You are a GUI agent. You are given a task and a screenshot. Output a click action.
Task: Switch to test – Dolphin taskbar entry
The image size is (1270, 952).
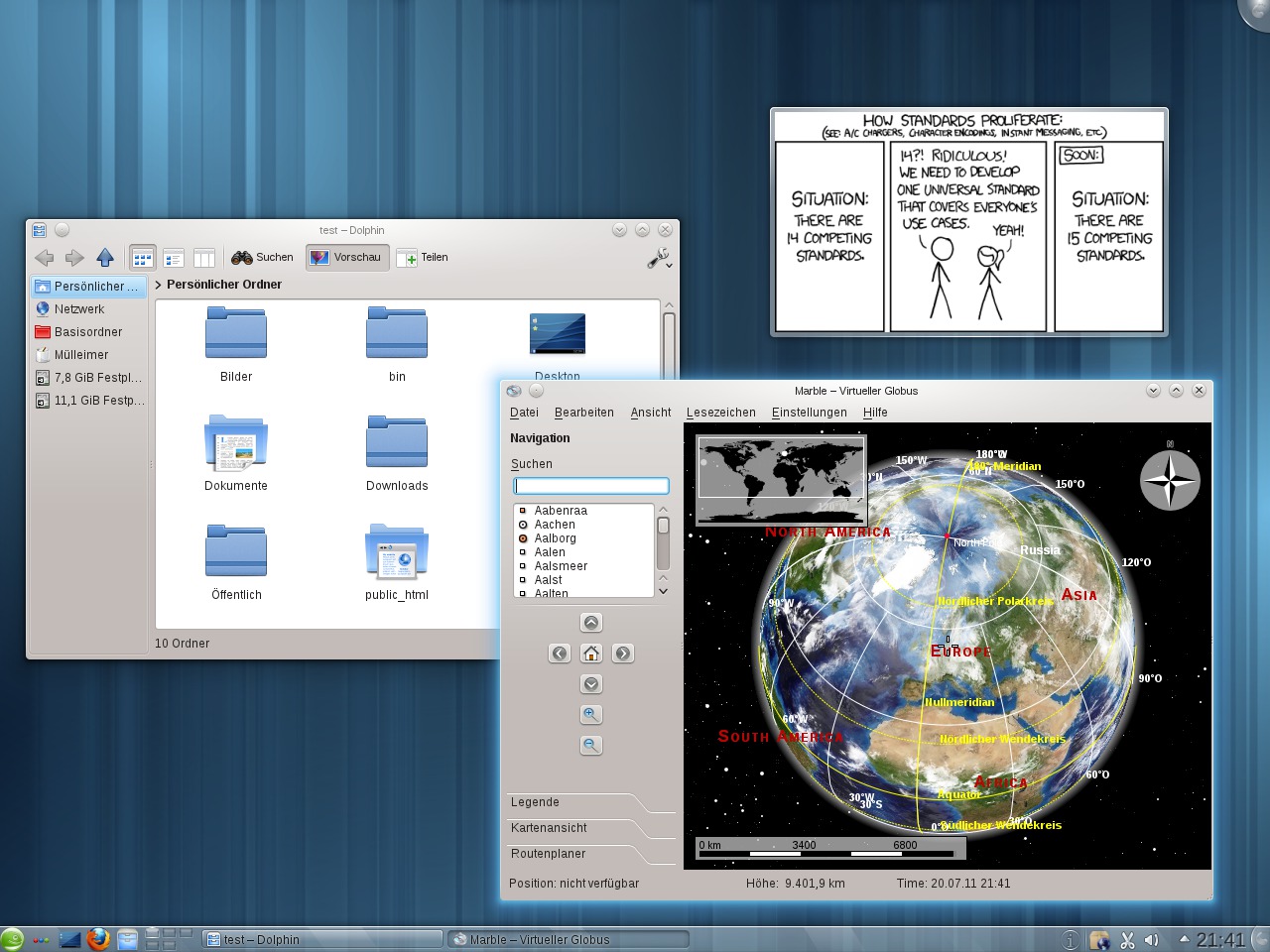(x=322, y=939)
